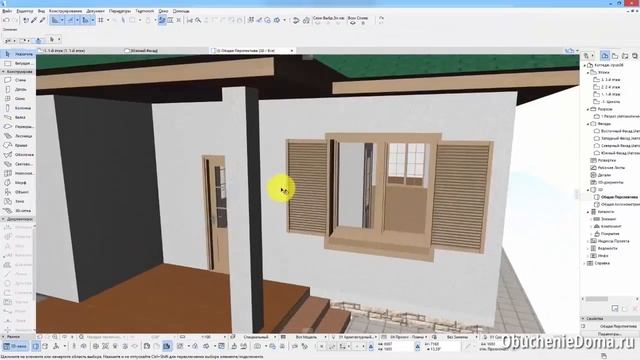Select the Zone (Зона) tool
This screenshot has height=360, width=640.
pos(18,201)
